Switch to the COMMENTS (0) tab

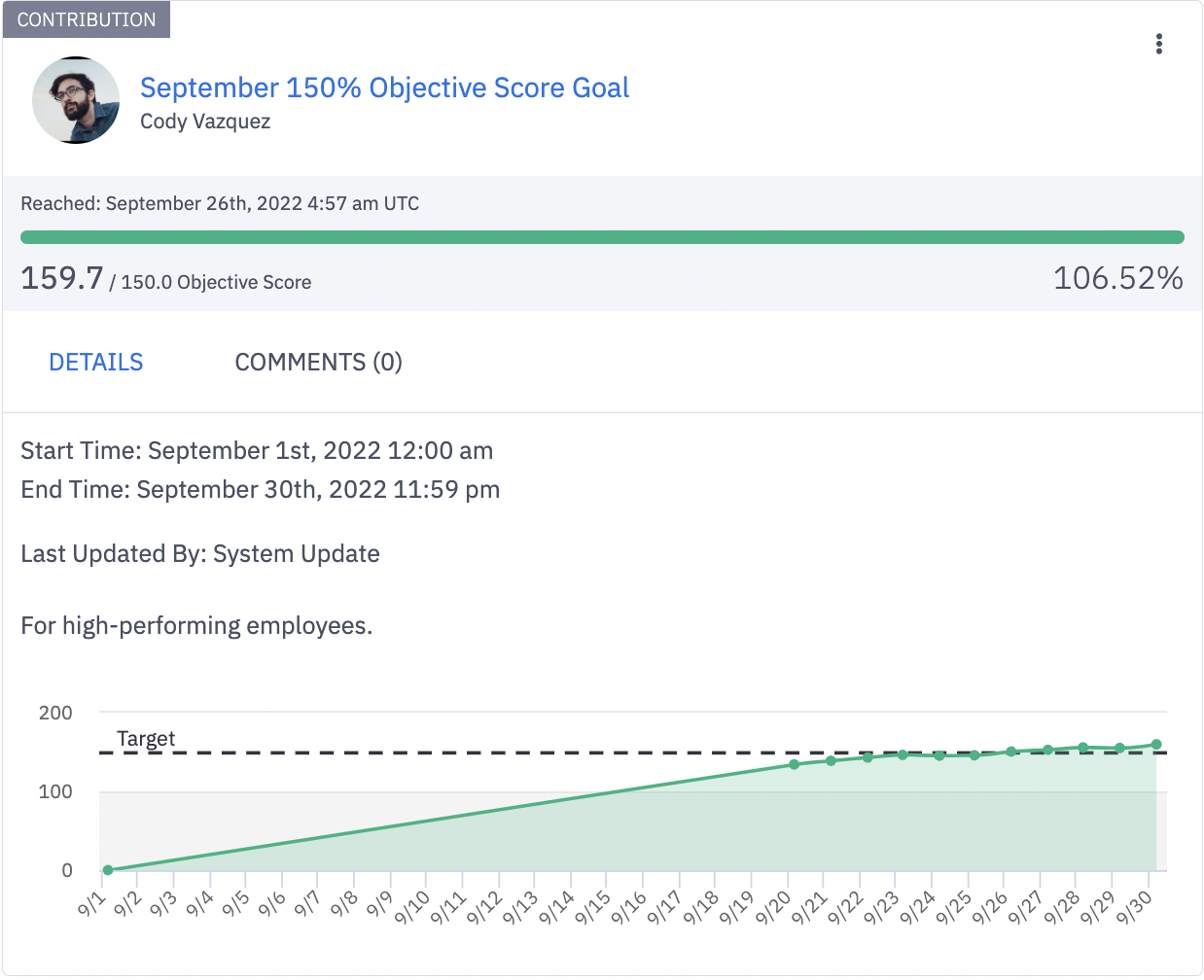tap(317, 362)
